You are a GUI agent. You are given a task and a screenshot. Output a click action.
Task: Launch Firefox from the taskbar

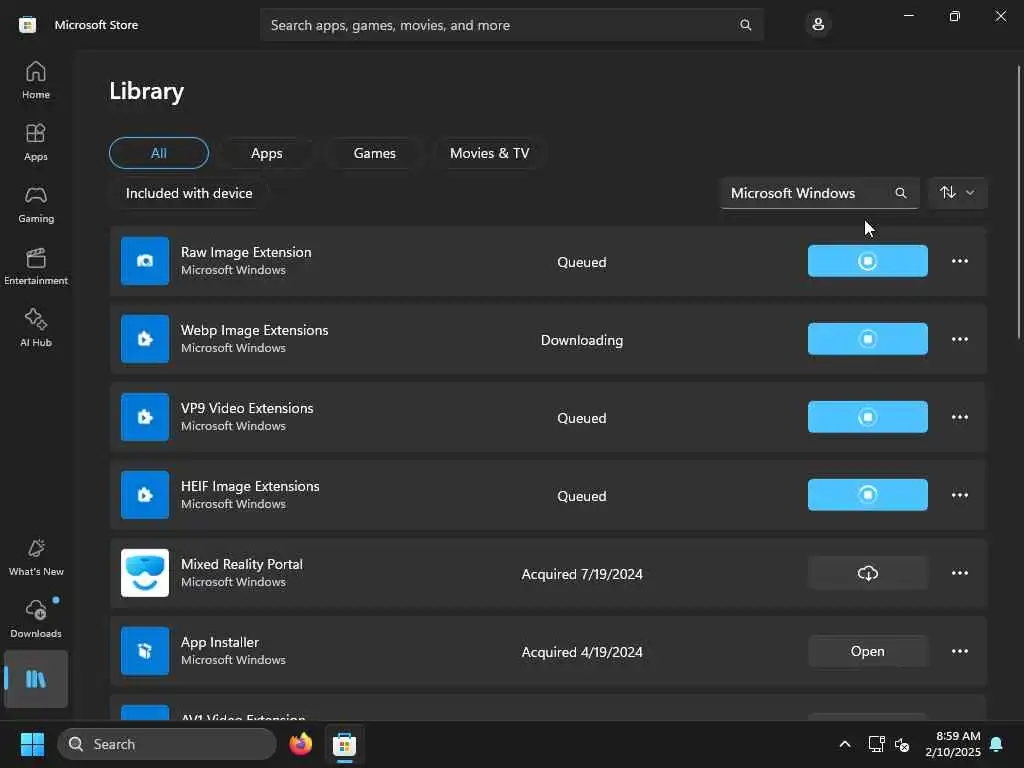point(300,744)
